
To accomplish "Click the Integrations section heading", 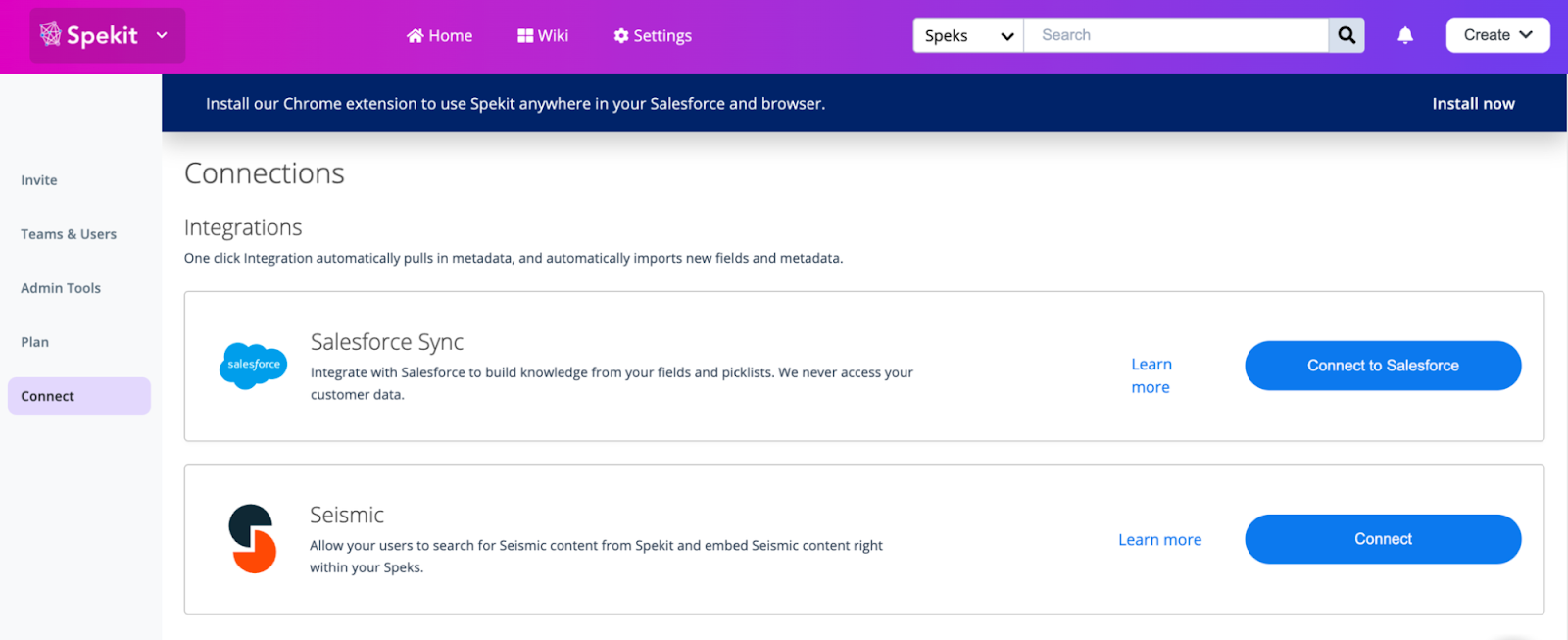I will click(x=243, y=227).
